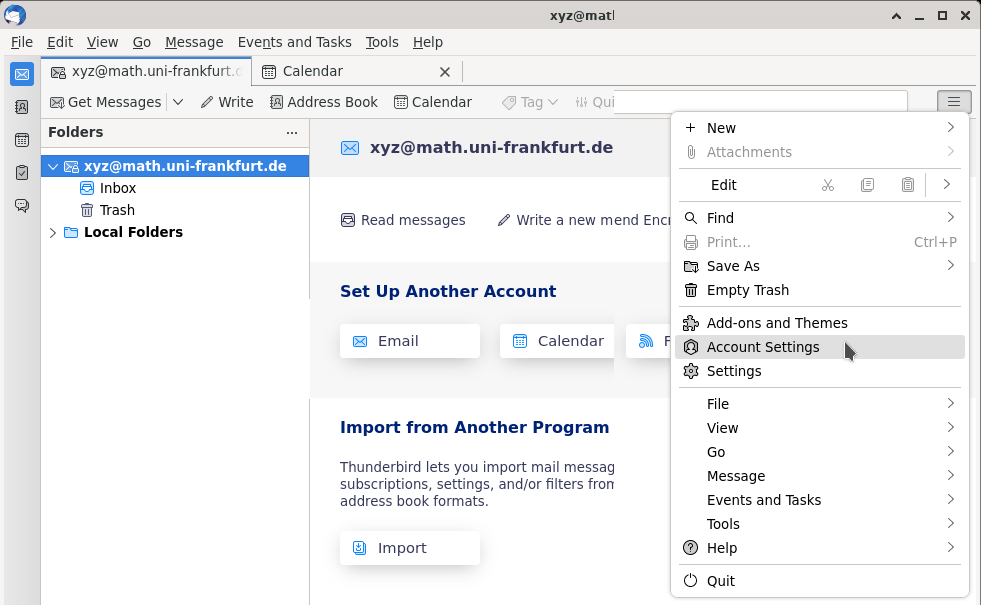
Task: Click the Copy icon in Edit row
Action: [x=867, y=185]
